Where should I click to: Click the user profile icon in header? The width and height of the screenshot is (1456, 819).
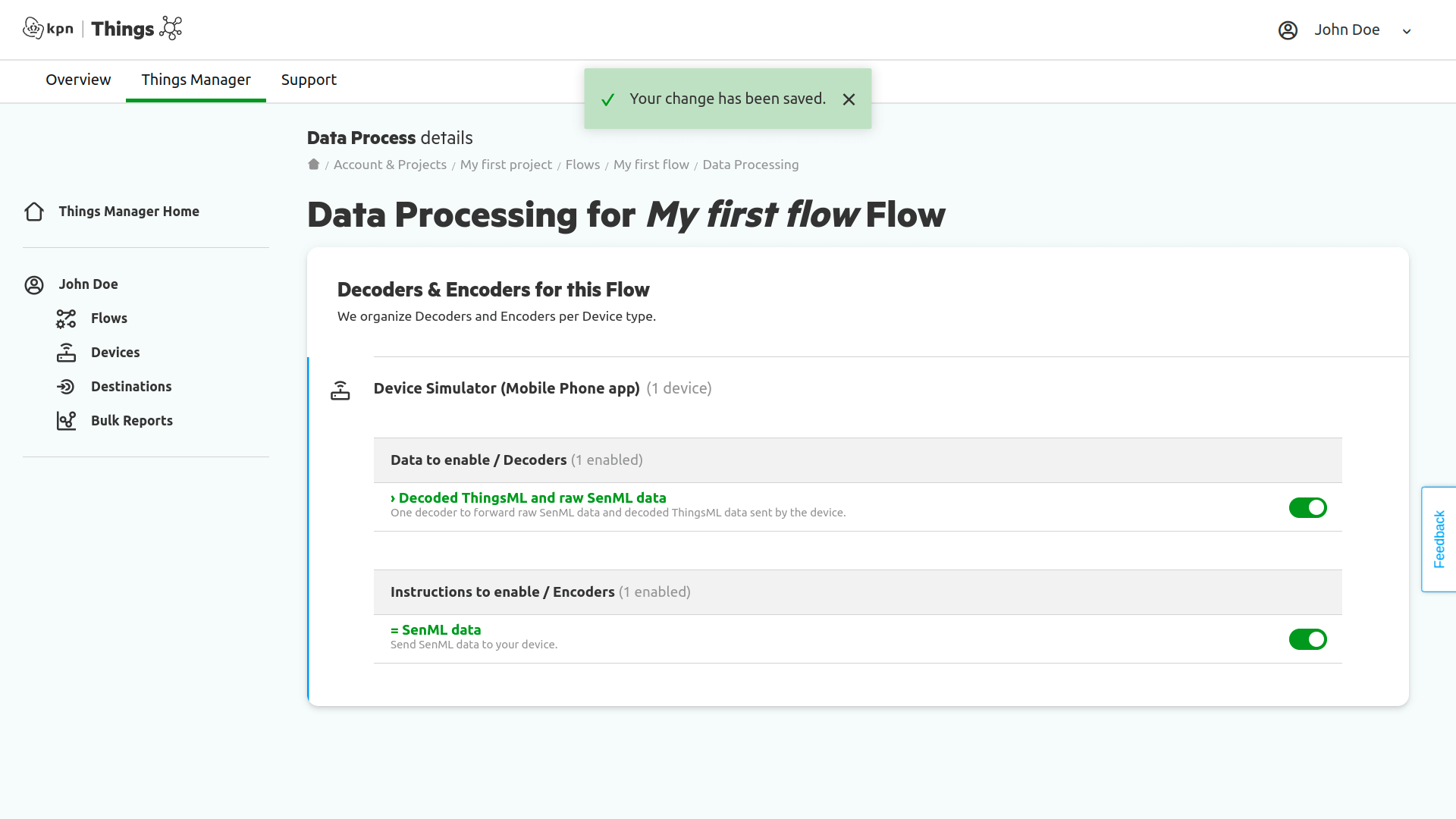point(1288,30)
